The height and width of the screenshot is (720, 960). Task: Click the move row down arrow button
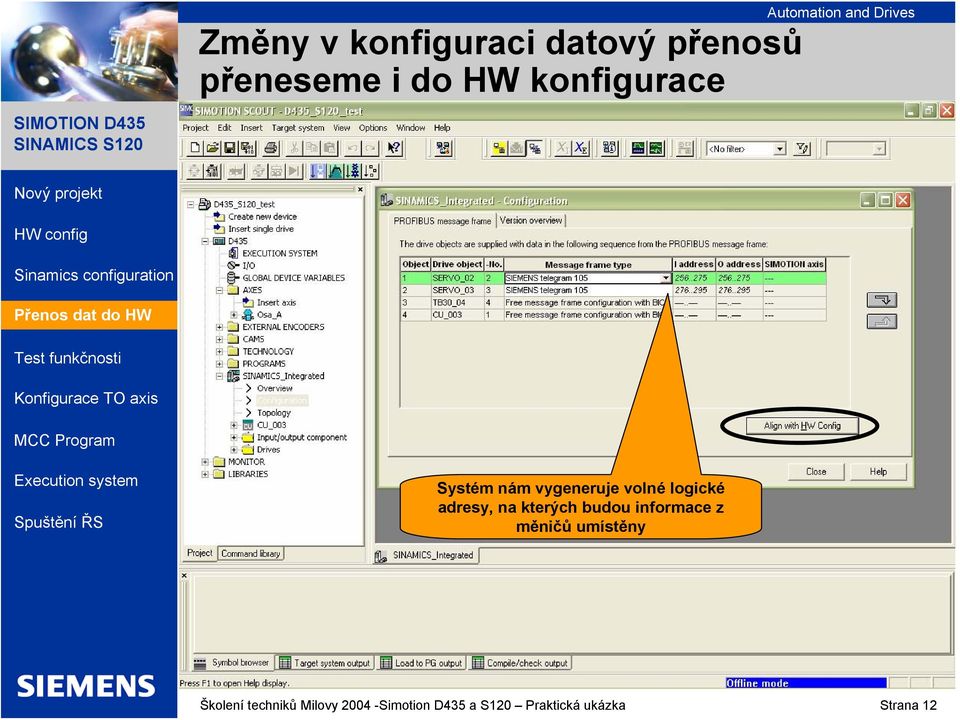pos(882,300)
